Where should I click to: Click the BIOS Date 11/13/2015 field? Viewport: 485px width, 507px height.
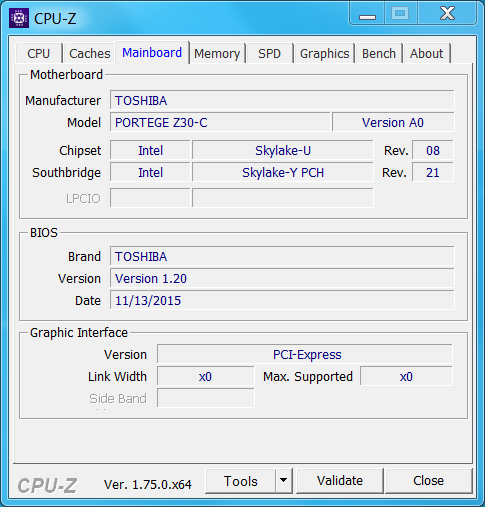(282, 300)
